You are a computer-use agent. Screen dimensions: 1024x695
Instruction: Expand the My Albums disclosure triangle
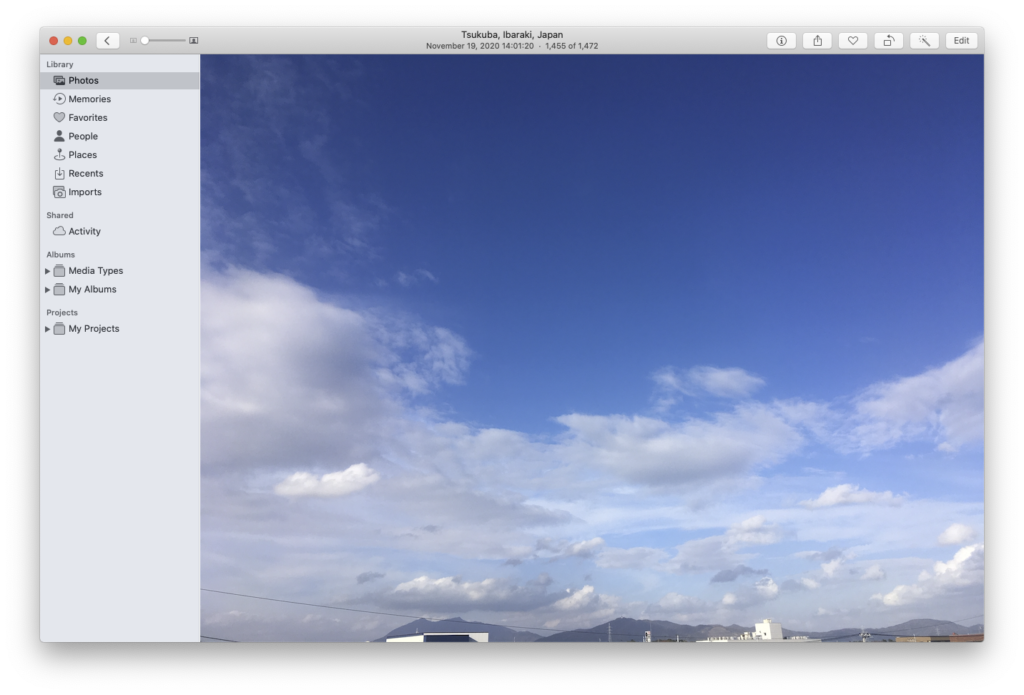[x=47, y=290]
